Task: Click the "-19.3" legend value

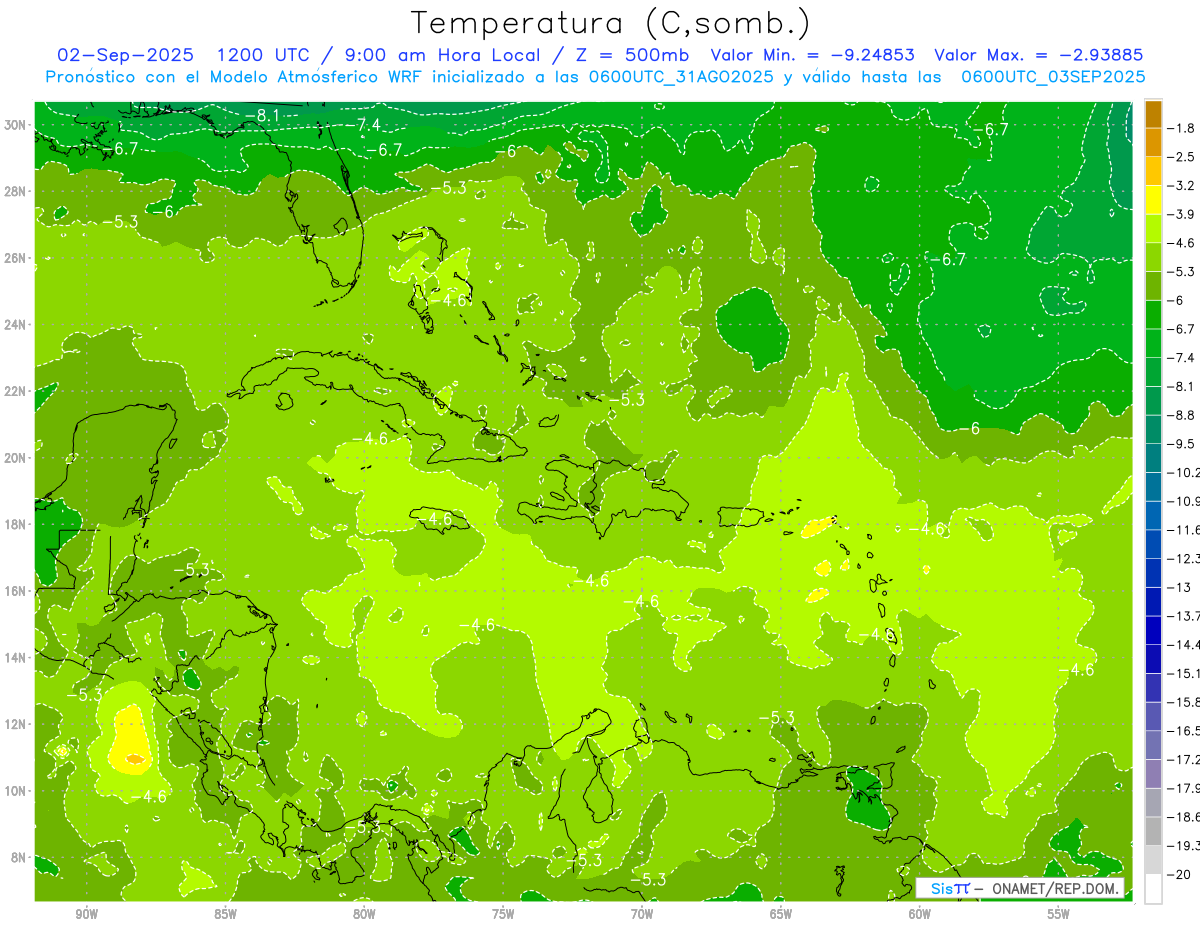Action: 1184,846
